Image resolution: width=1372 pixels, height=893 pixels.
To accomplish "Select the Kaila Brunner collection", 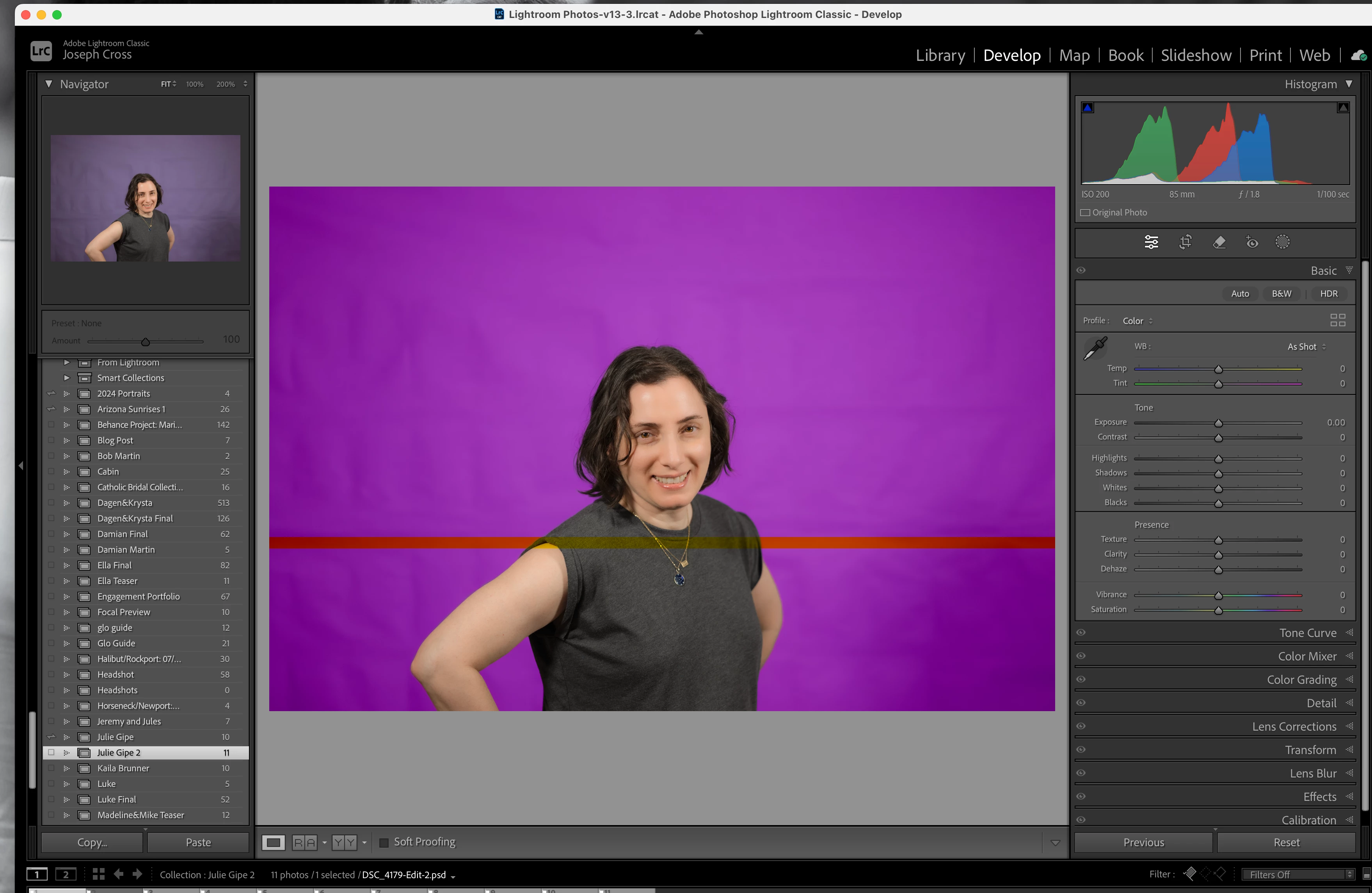I will point(123,768).
